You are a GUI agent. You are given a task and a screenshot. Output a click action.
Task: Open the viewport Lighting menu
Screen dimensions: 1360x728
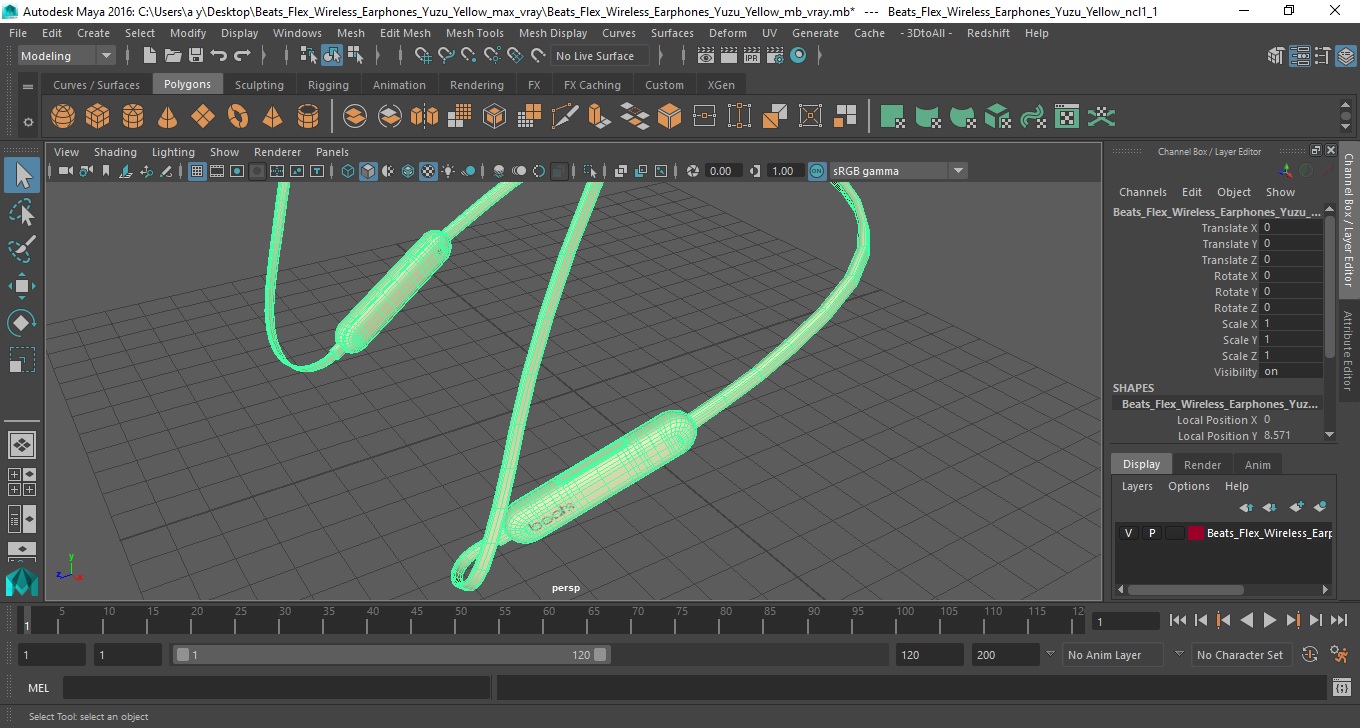pyautogui.click(x=173, y=152)
